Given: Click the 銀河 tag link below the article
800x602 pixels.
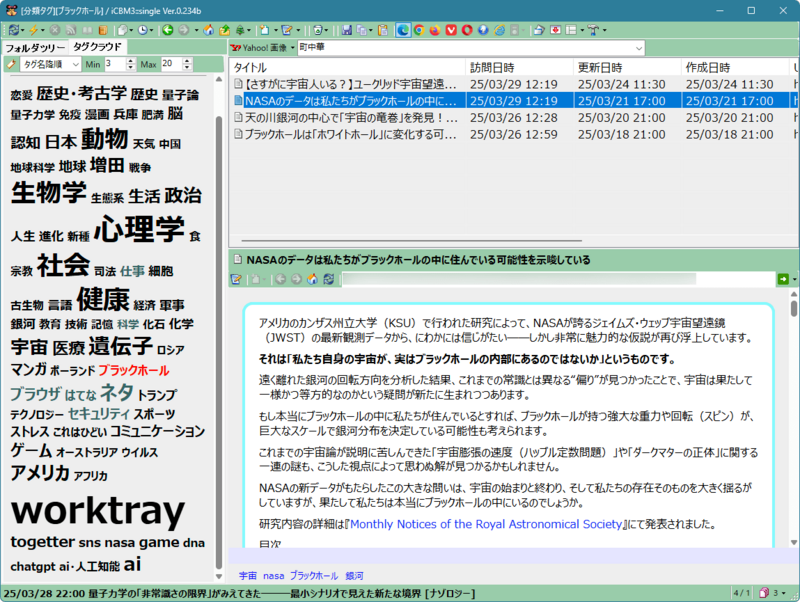Looking at the screenshot, I should coord(354,575).
